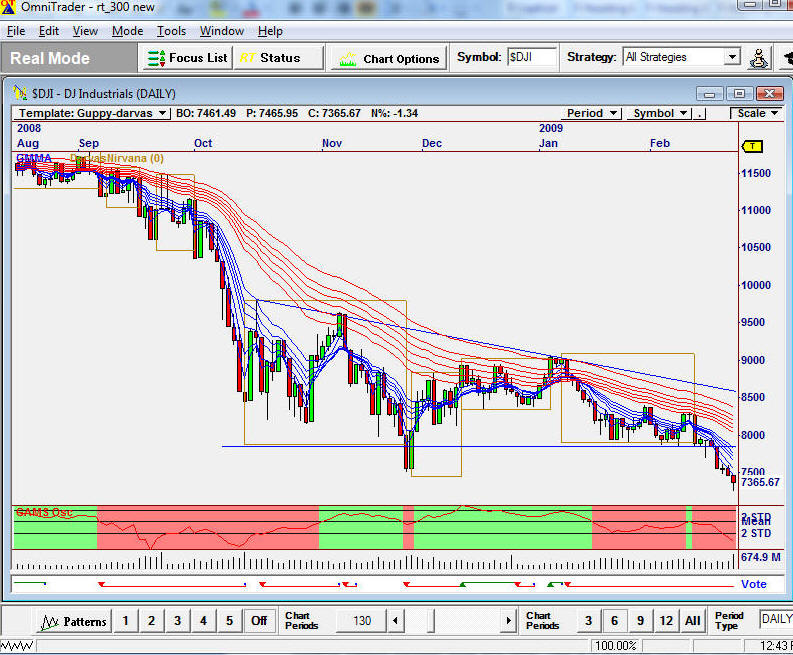Set chart periods to 6 months
Viewport: 793px width, 655px height.
[x=614, y=621]
